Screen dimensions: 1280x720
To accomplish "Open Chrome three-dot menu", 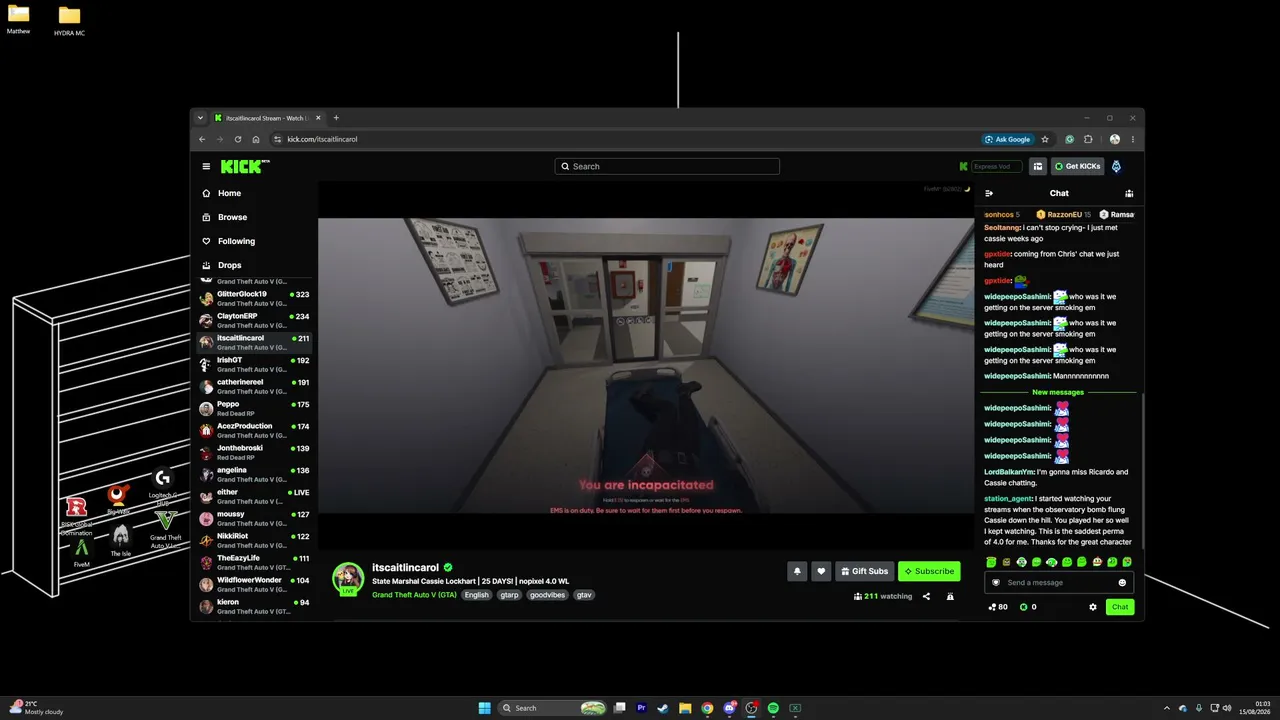I will 1133,139.
